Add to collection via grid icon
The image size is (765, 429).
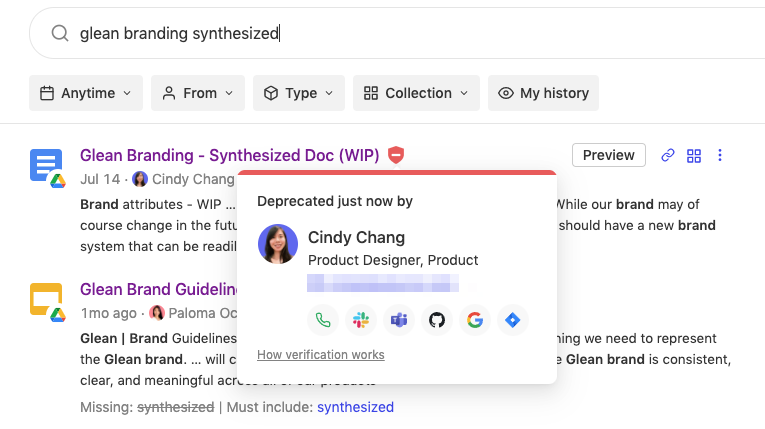[x=694, y=156]
